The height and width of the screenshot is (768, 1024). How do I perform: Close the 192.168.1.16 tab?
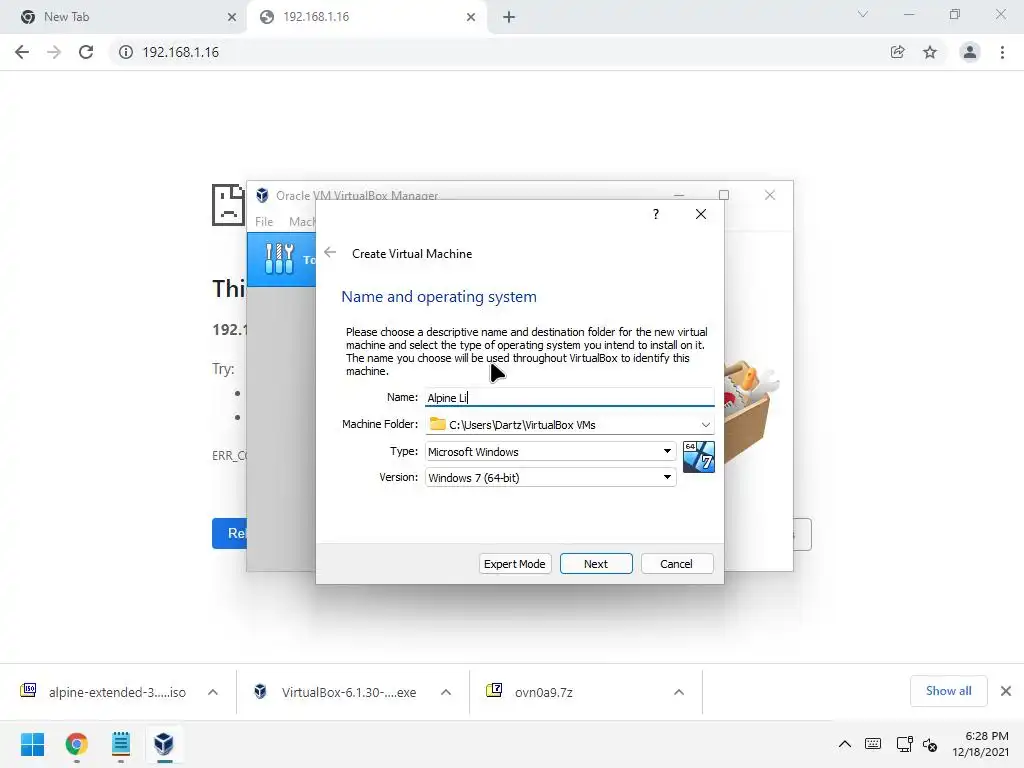(x=471, y=17)
